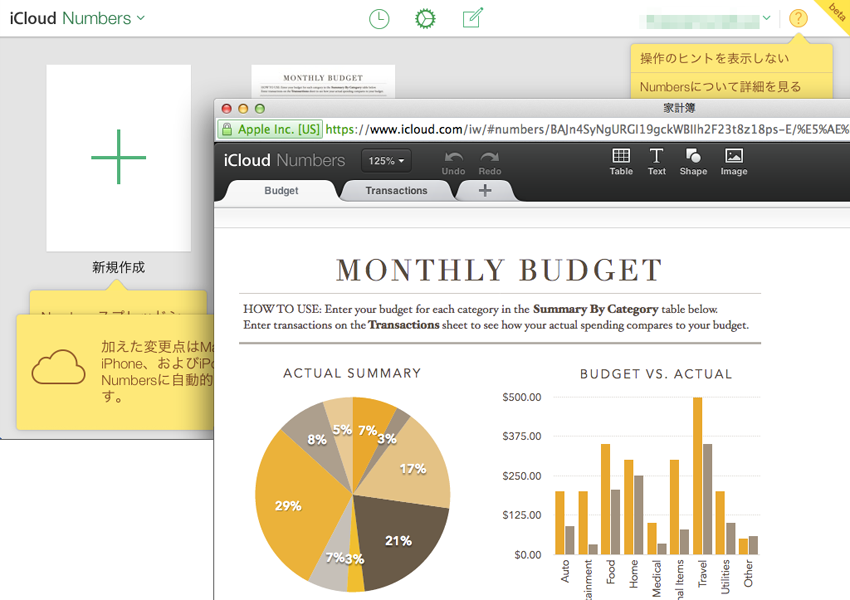Click the $125.00 axis label
This screenshot has width=850, height=600.
coord(521,515)
